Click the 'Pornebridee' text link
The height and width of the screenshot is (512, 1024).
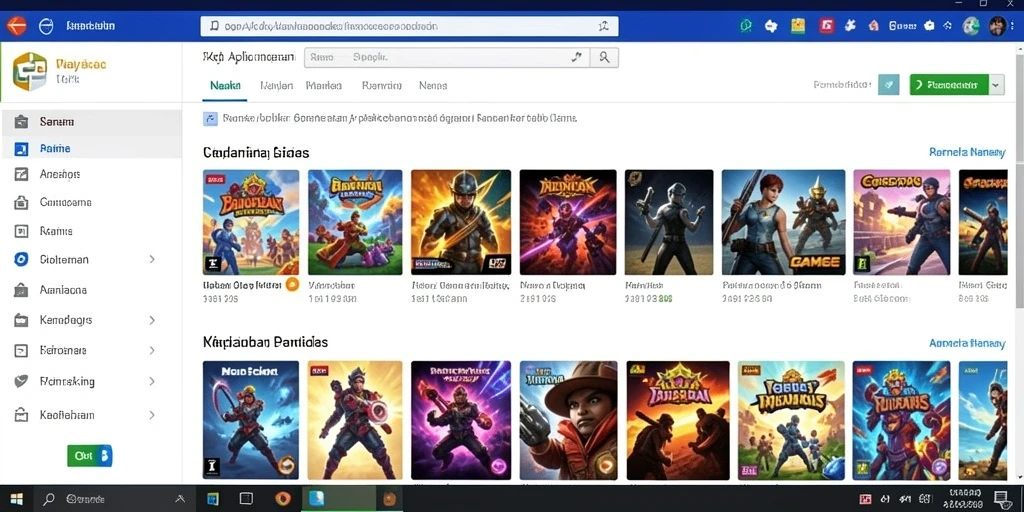tap(842, 85)
